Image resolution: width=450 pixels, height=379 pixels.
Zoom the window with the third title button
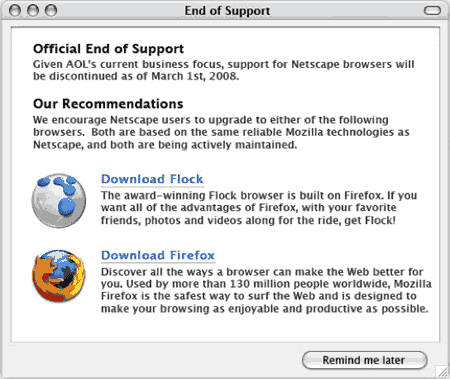(51, 10)
